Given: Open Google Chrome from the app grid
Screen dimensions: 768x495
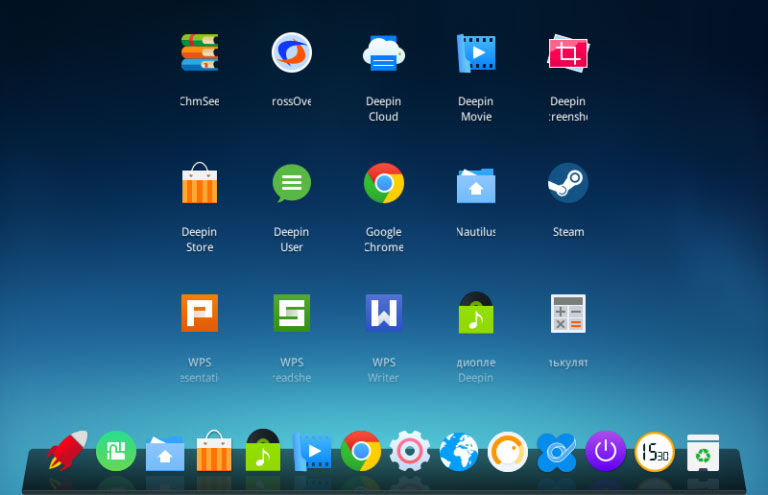Looking at the screenshot, I should tap(384, 183).
